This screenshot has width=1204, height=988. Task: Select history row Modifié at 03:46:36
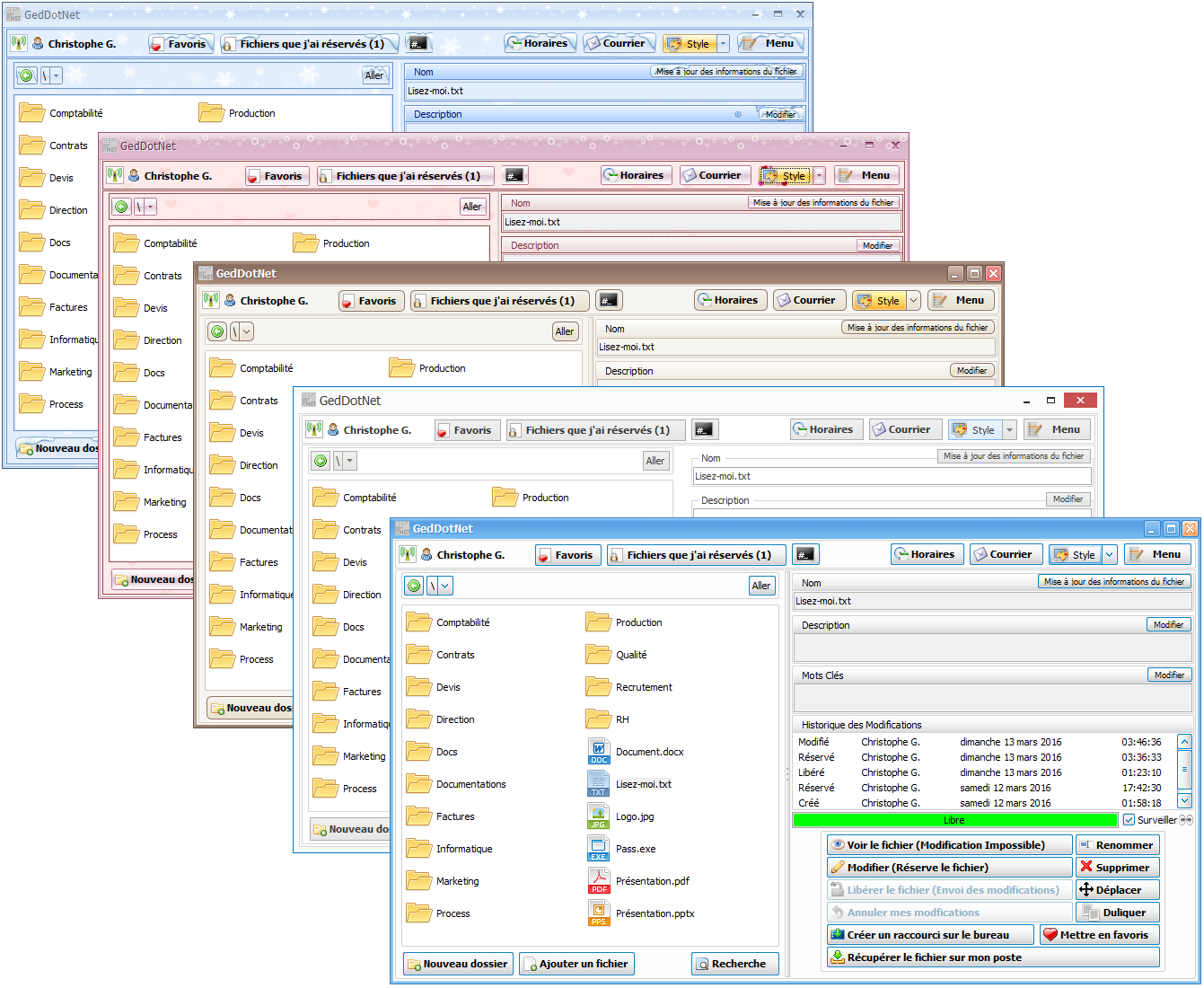coord(985,742)
